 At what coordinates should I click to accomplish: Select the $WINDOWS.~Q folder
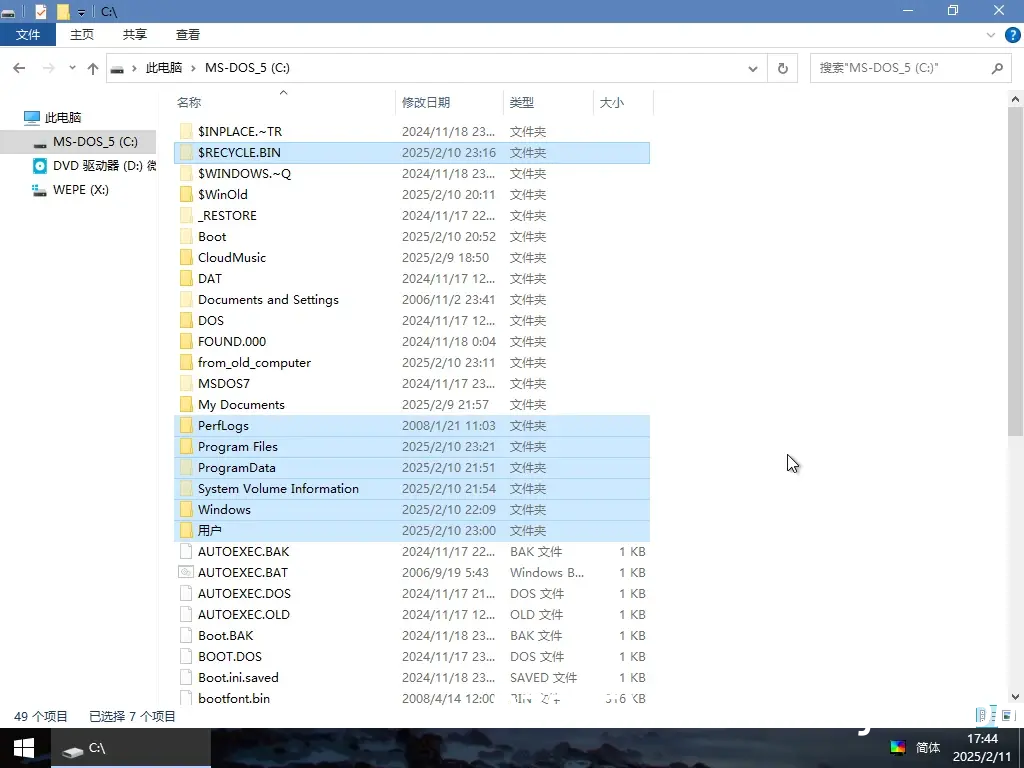tap(412, 174)
